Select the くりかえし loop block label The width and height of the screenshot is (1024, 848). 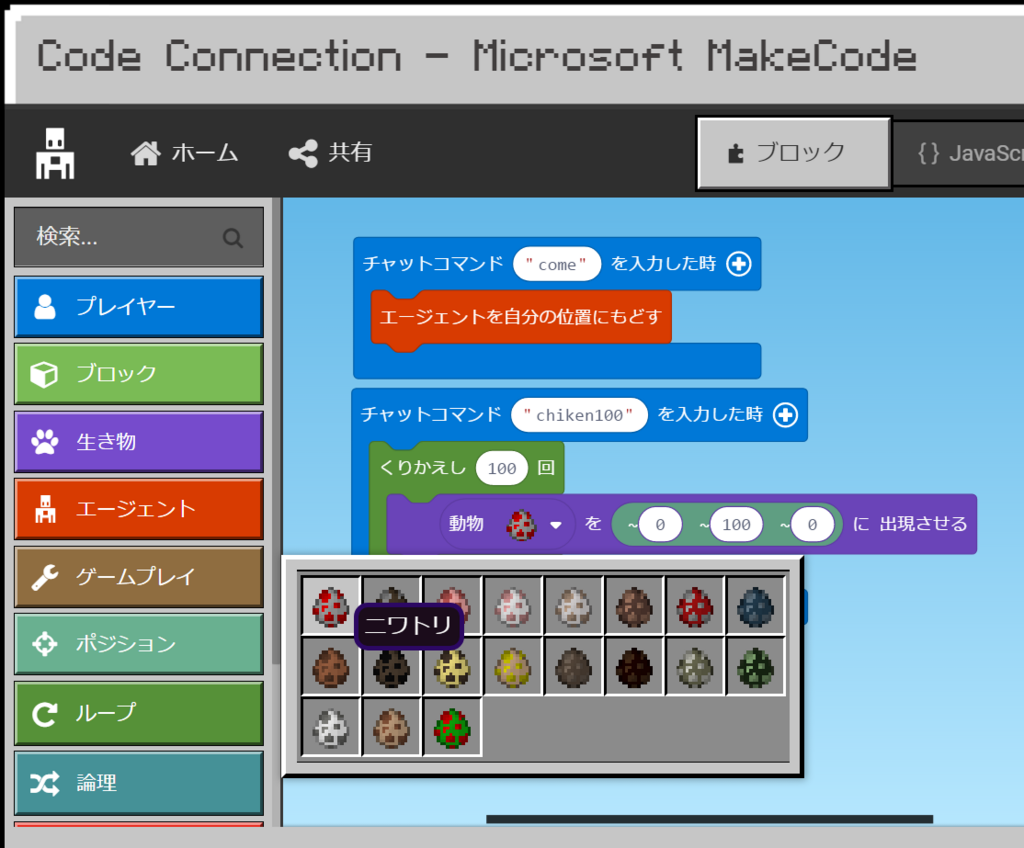423,468
